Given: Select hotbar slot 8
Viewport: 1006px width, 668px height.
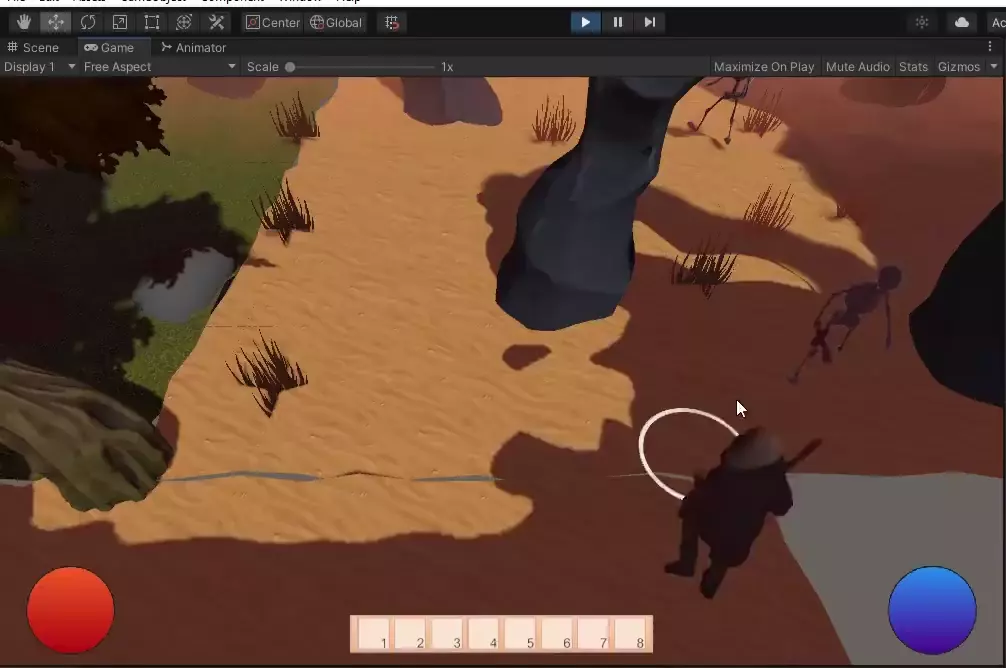Looking at the screenshot, I should pyautogui.click(x=629, y=634).
